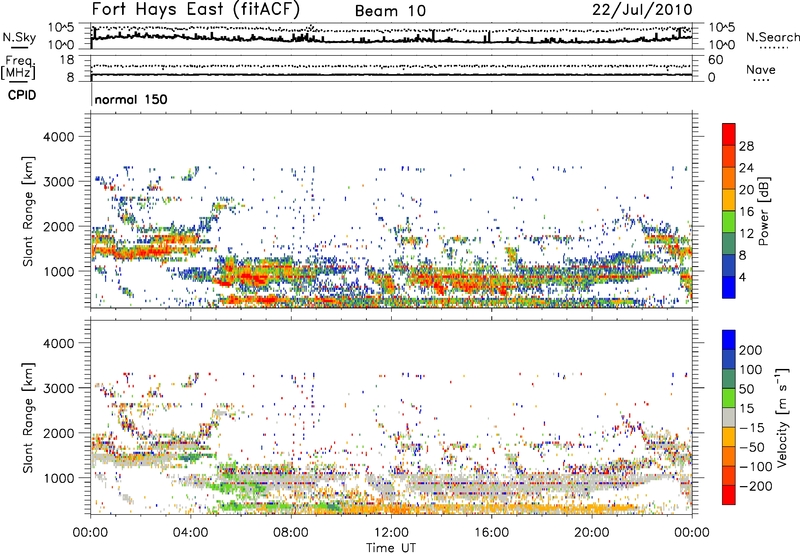Click the "28" power colorbar label
This screenshot has height=554, width=800.
[x=746, y=146]
